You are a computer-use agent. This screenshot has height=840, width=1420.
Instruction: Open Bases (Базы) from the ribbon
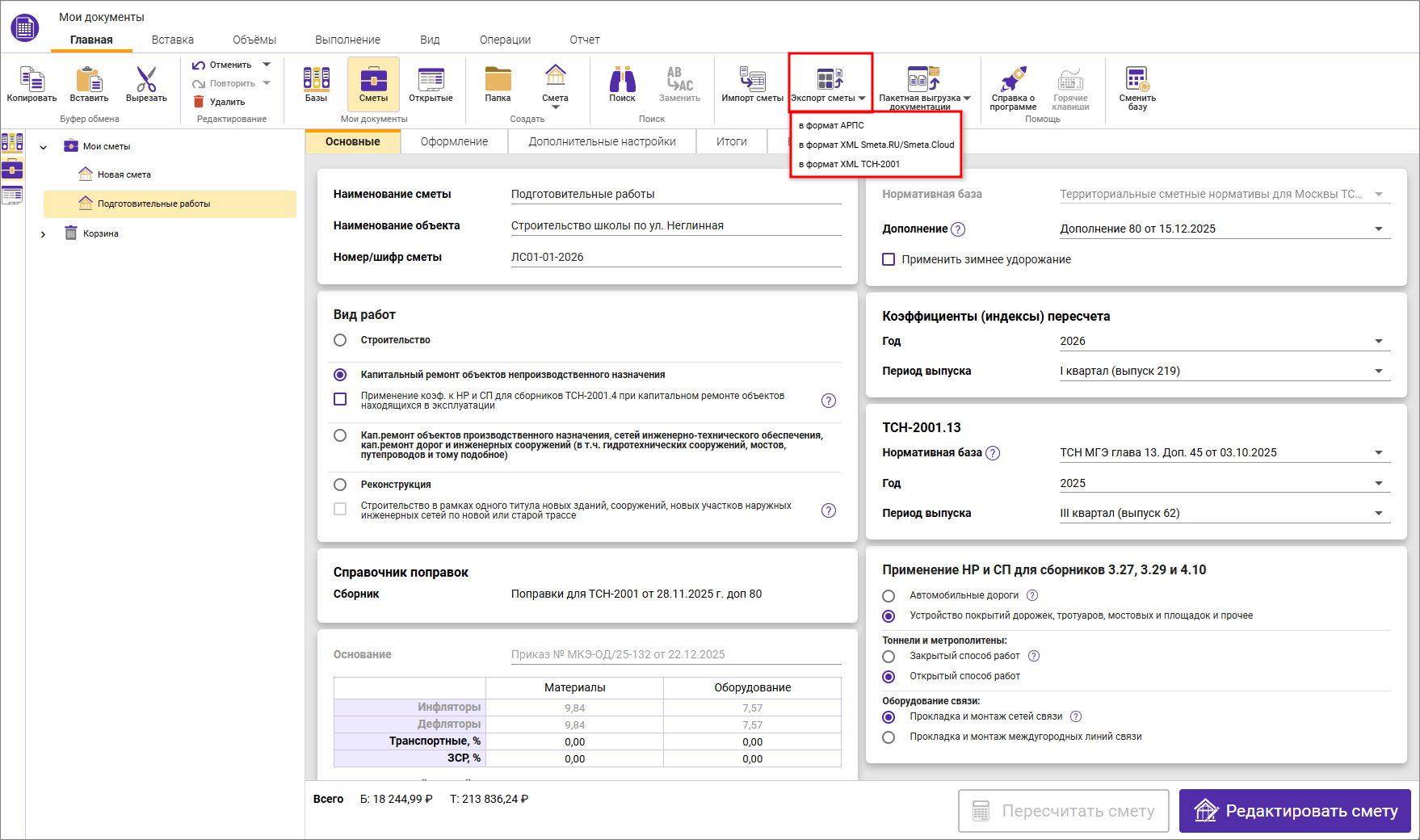[316, 80]
